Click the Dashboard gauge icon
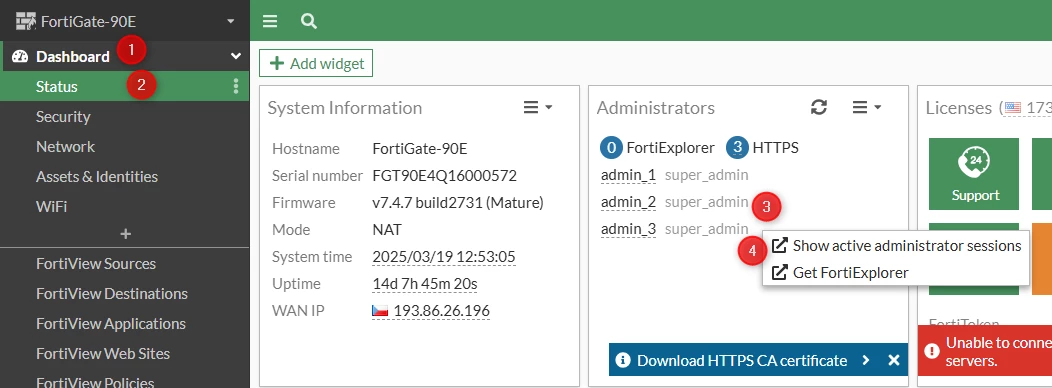The height and width of the screenshot is (388, 1052). click(x=20, y=56)
